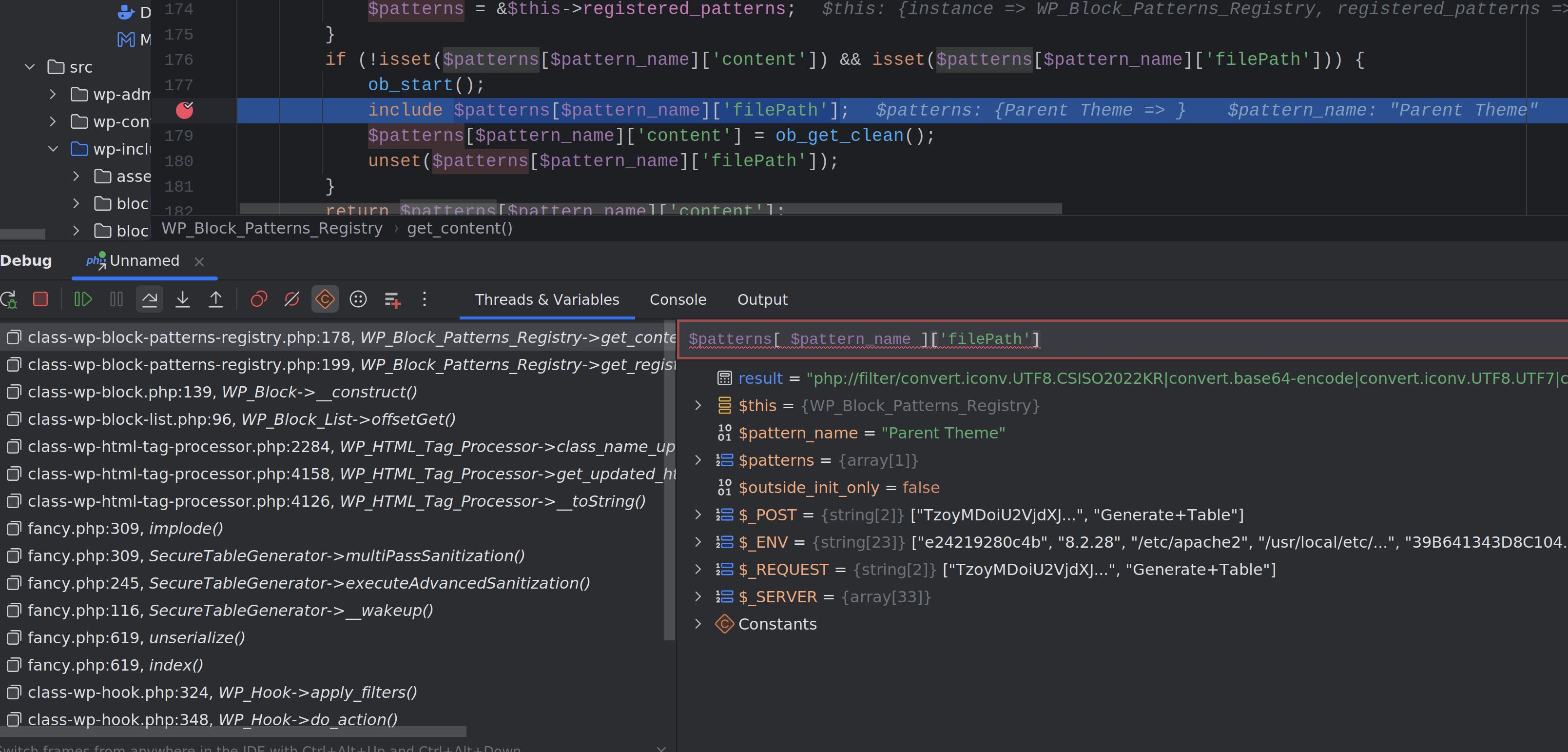Open the Markdown file in project tree
1568x752 pixels.
tap(133, 40)
